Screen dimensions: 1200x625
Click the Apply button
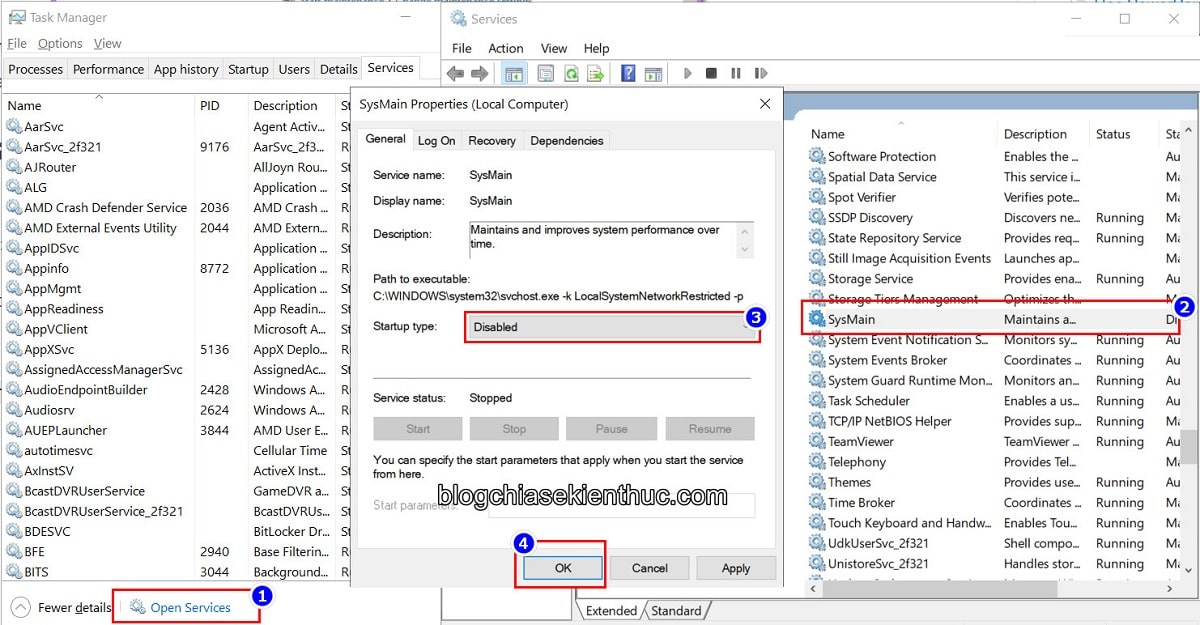[x=735, y=568]
